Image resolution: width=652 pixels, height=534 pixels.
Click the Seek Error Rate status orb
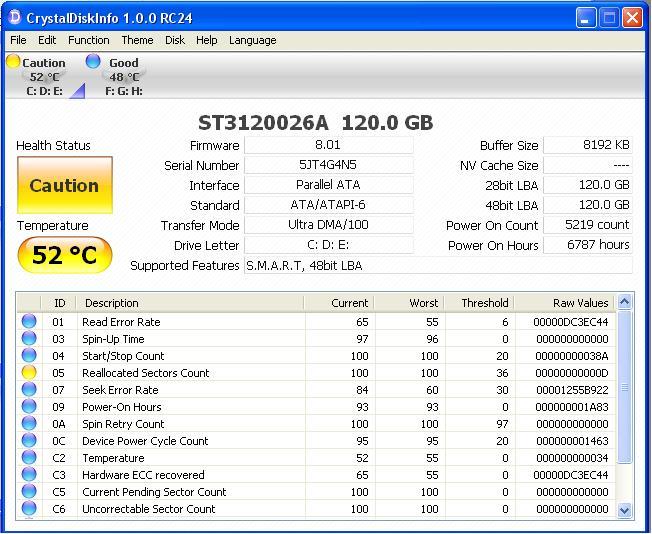(x=29, y=390)
